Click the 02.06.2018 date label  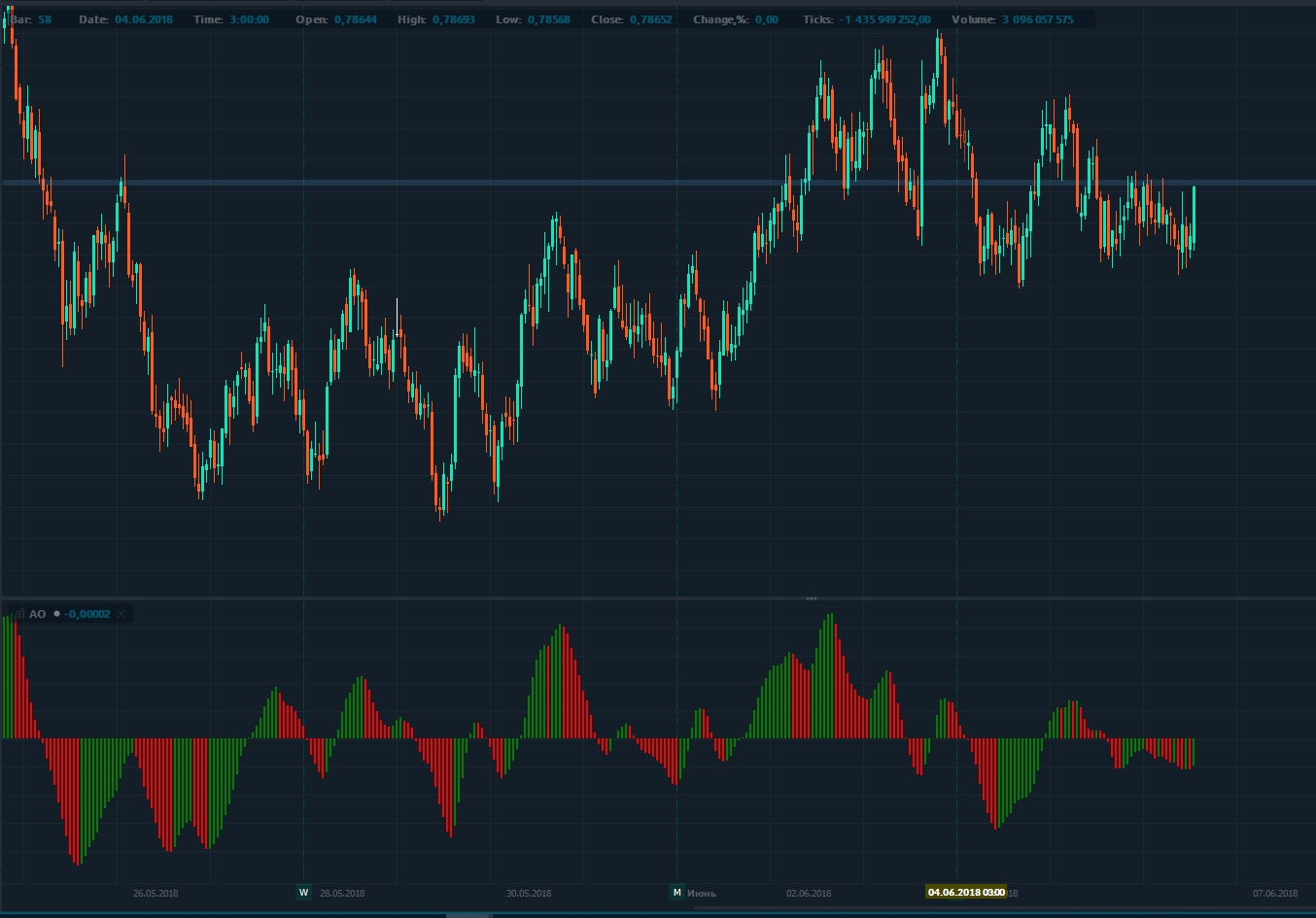tap(809, 893)
